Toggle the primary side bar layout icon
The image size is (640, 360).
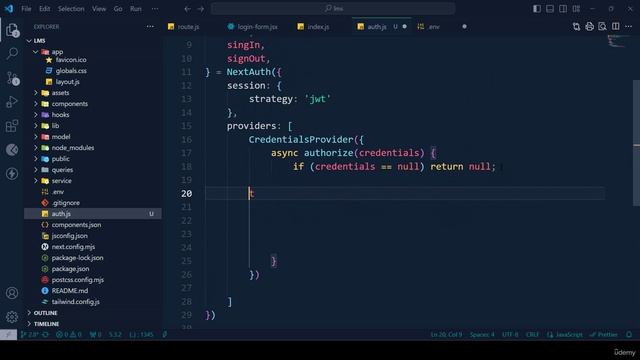point(537,9)
